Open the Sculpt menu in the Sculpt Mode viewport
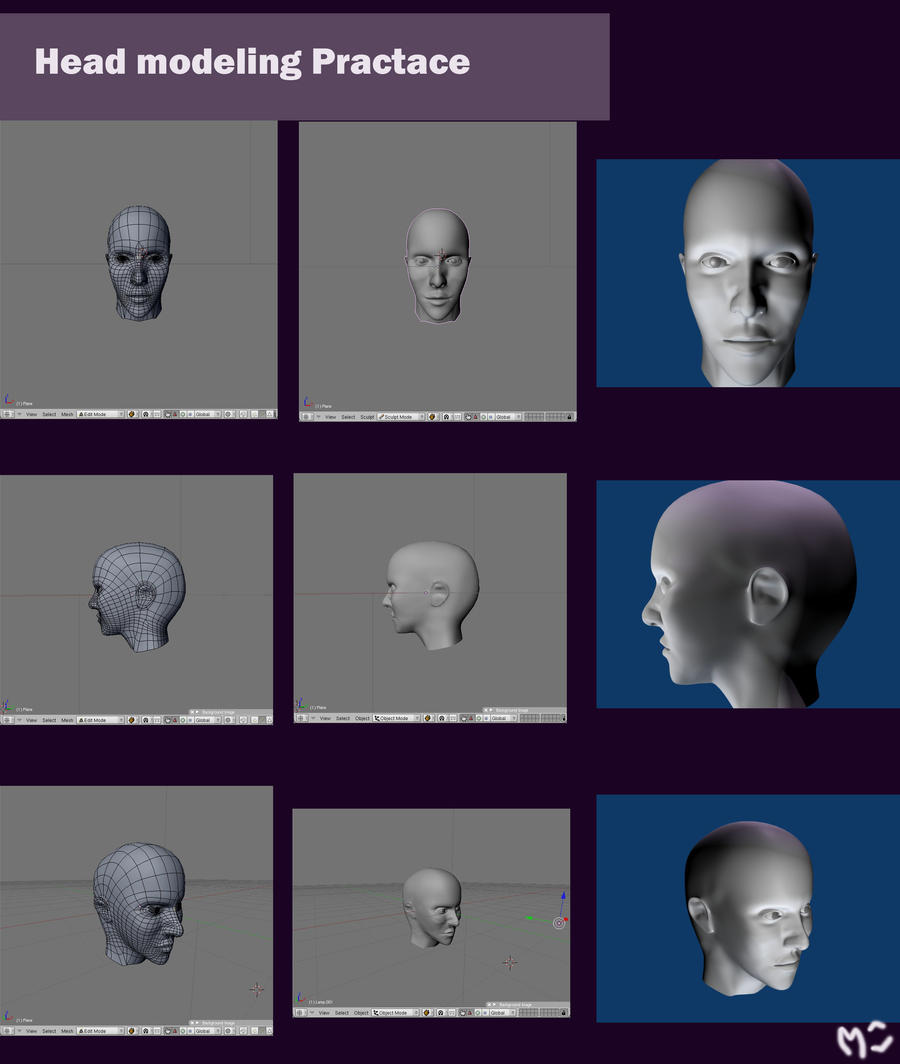 pyautogui.click(x=367, y=417)
